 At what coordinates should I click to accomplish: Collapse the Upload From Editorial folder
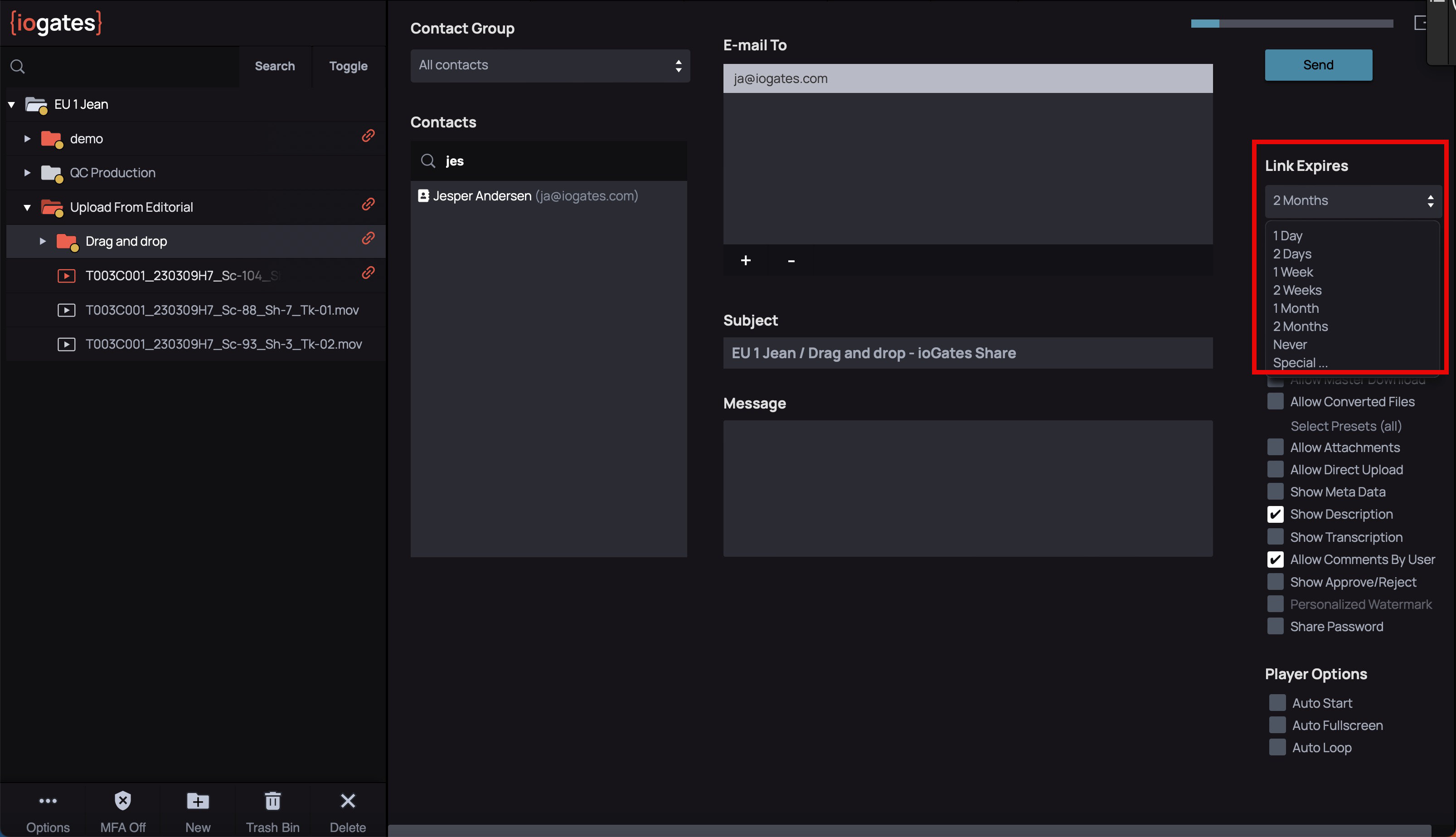27,208
